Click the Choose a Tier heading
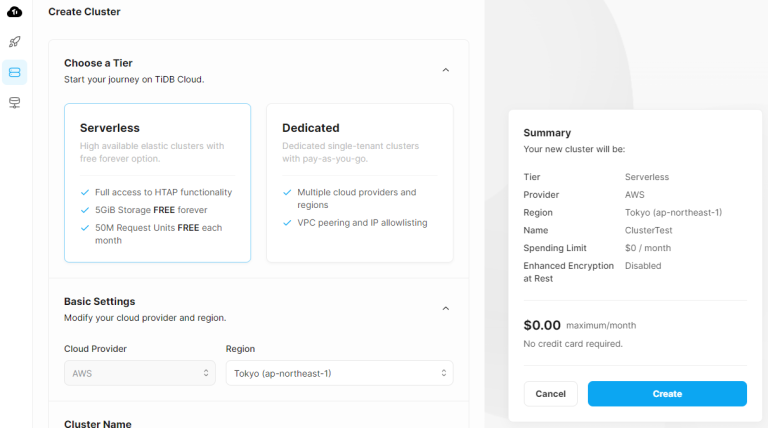Viewport: 768px width, 428px height. [x=98, y=63]
